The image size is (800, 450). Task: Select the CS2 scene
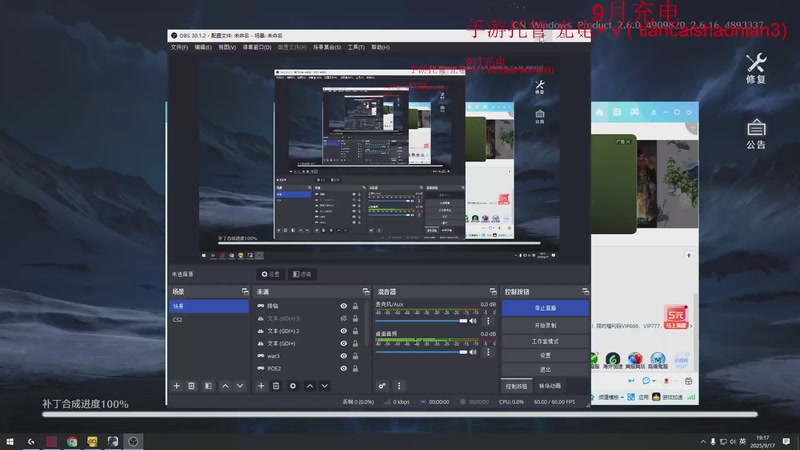(209, 320)
